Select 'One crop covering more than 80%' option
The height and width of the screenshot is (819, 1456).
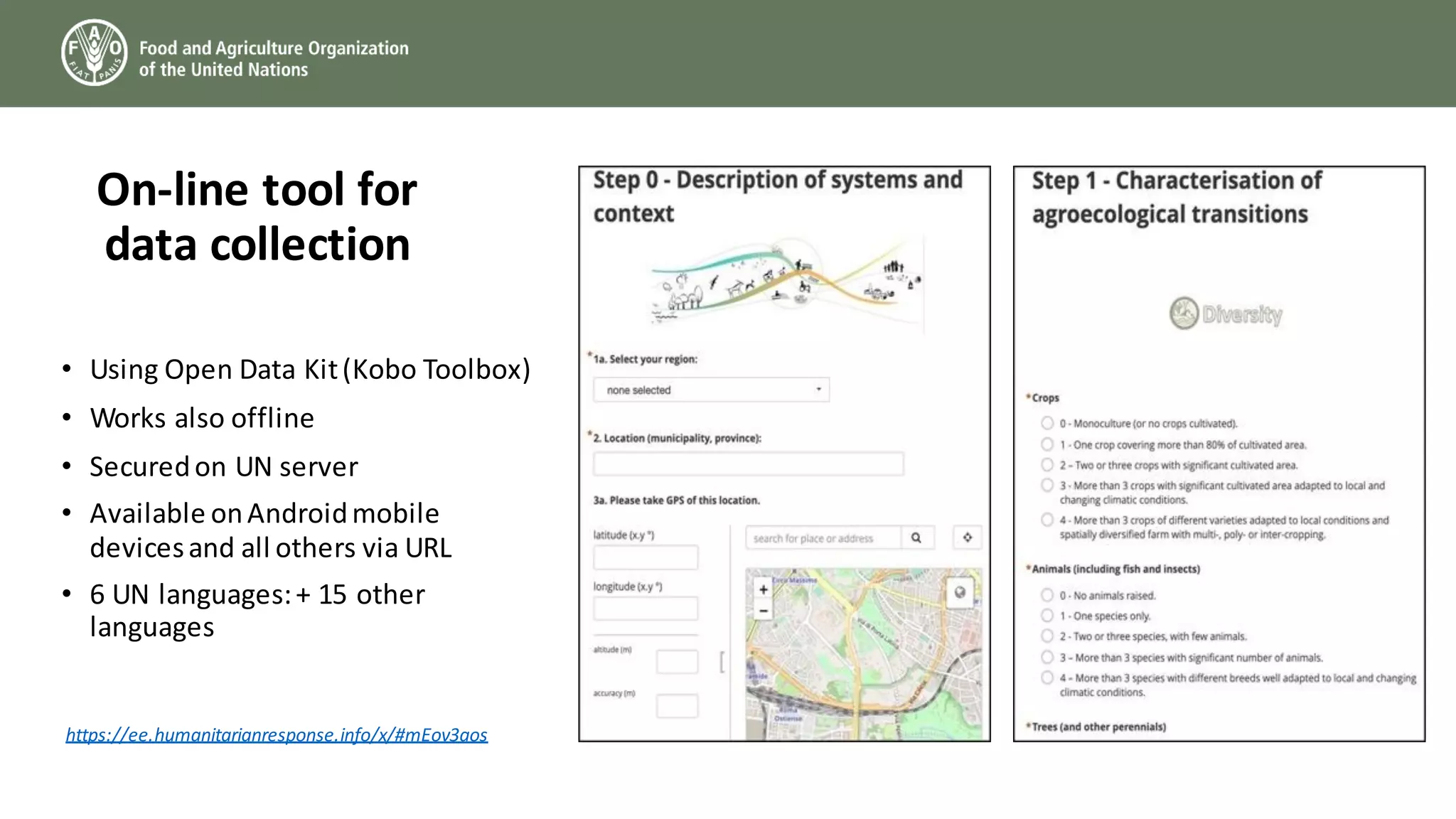[x=1047, y=444]
